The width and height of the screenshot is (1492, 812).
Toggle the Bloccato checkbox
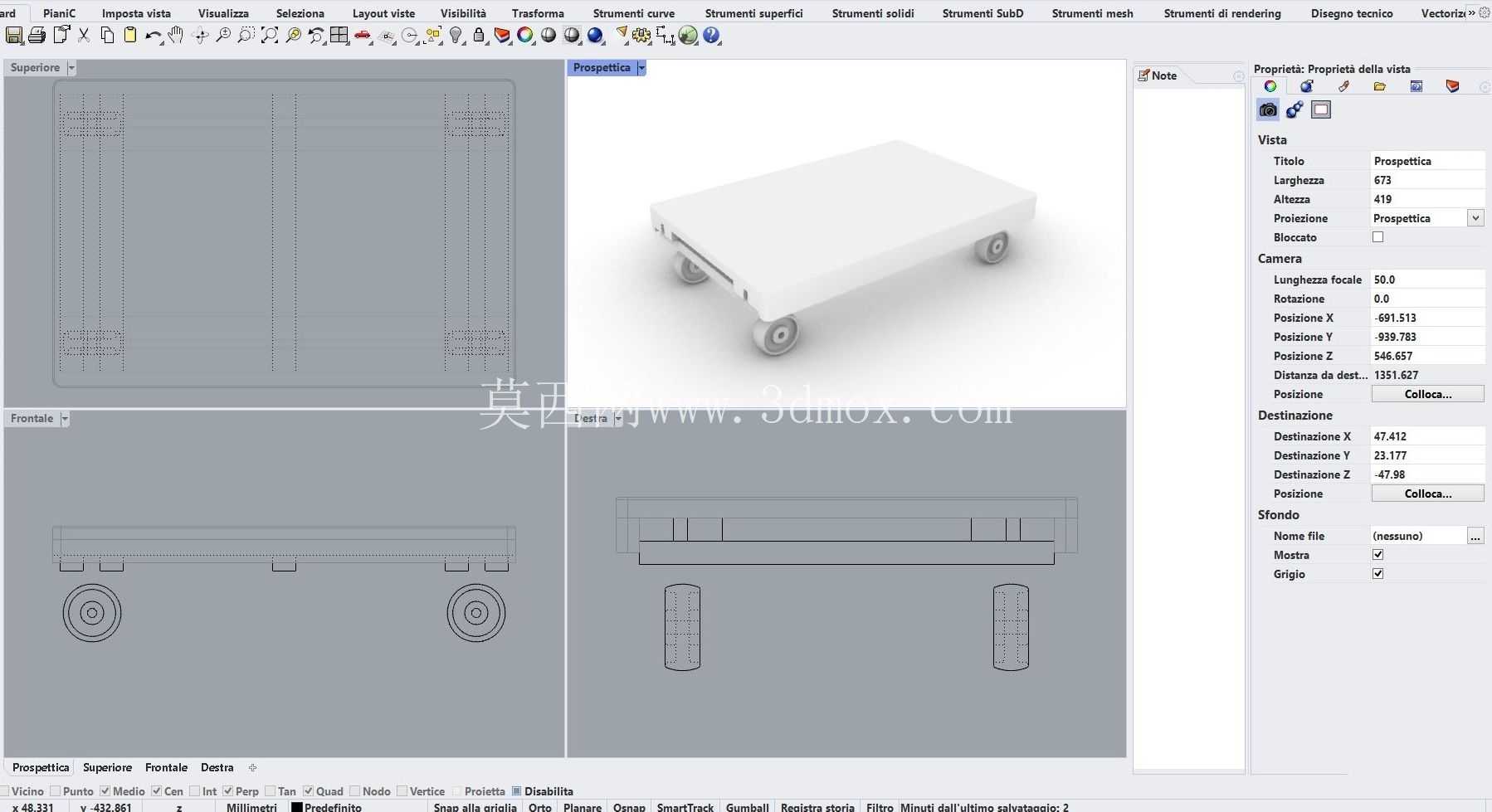tap(1378, 237)
